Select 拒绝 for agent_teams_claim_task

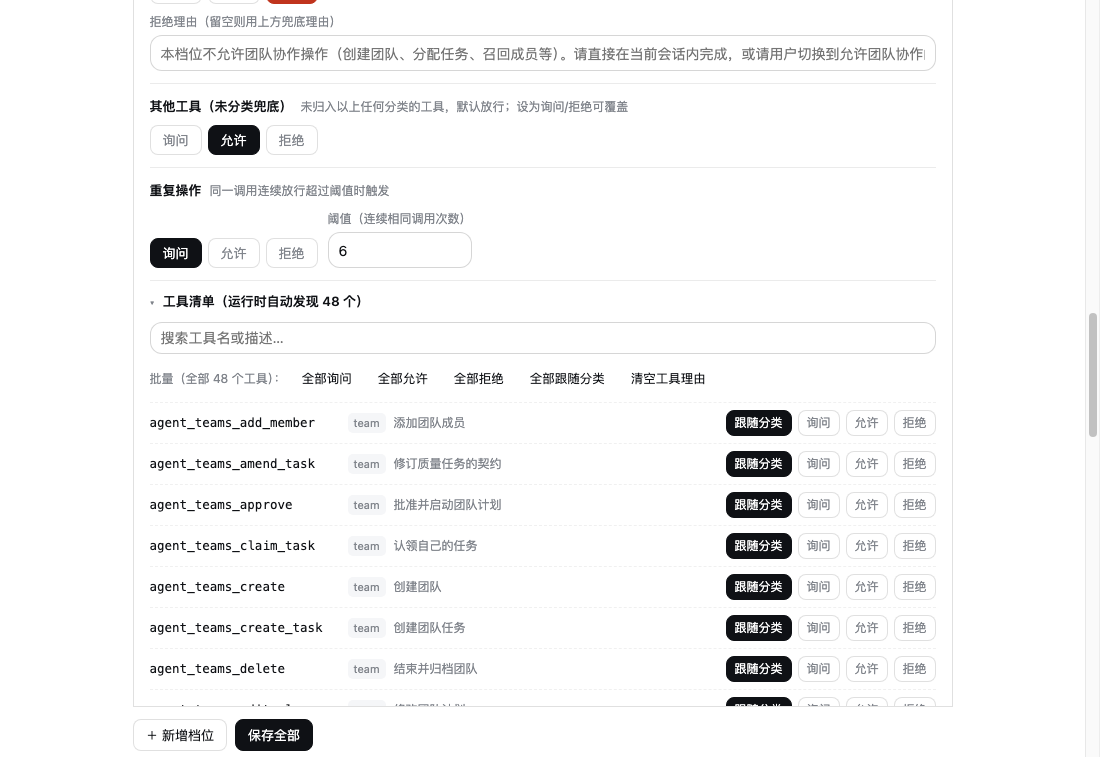tap(914, 546)
